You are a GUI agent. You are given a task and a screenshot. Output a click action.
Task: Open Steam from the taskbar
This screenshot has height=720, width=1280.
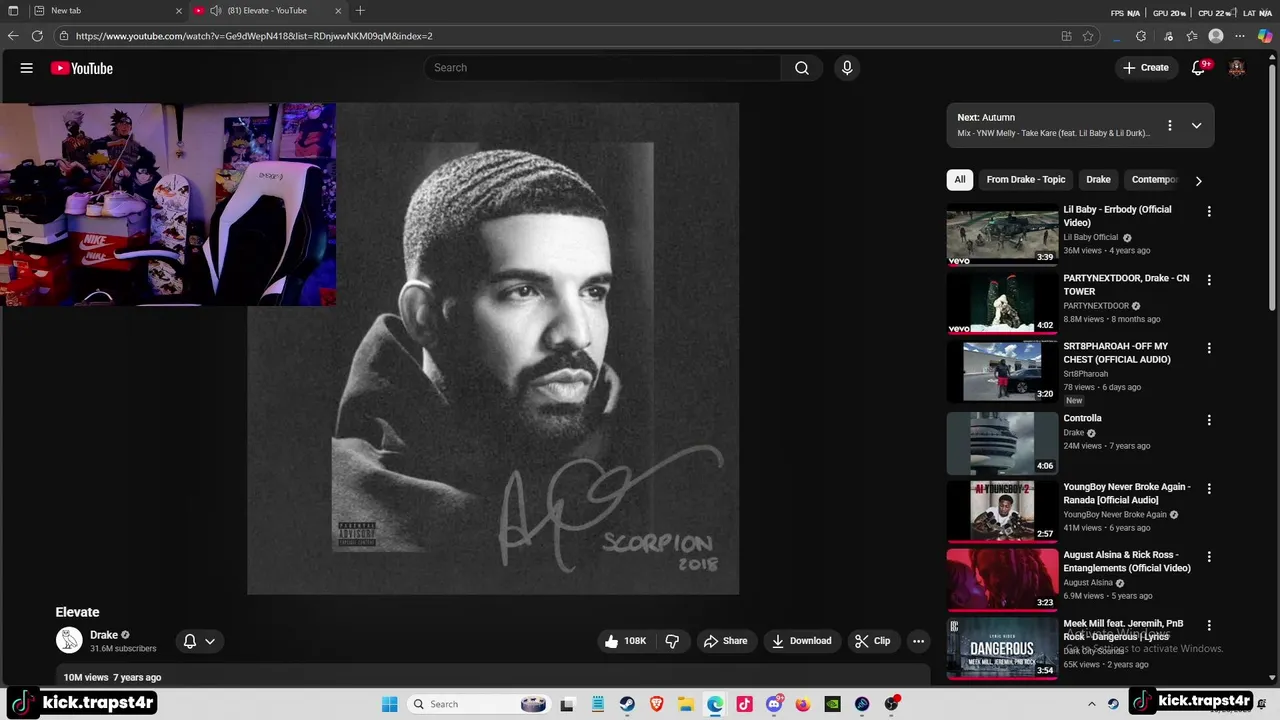click(627, 704)
